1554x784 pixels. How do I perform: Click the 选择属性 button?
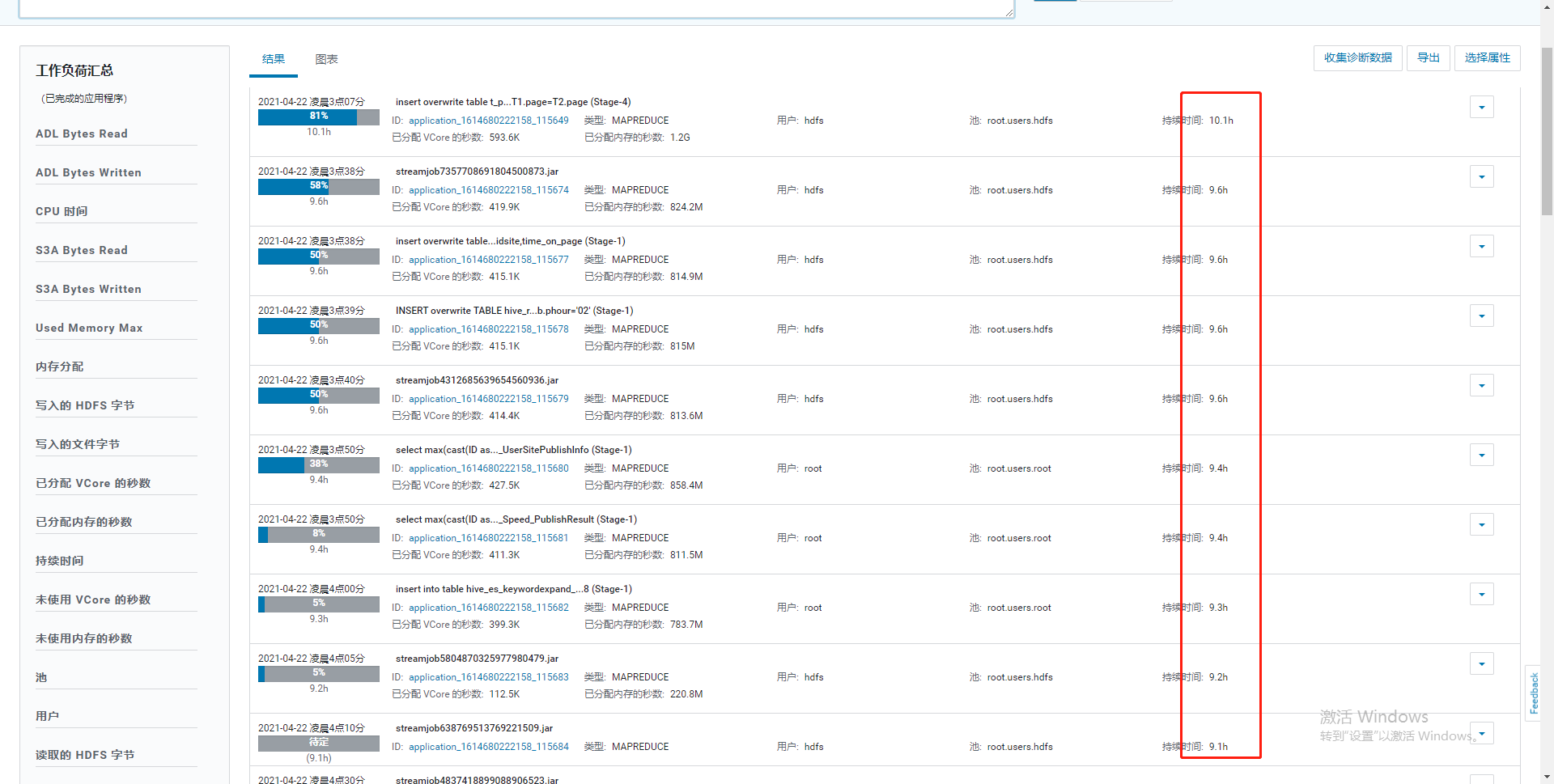tap(1487, 58)
